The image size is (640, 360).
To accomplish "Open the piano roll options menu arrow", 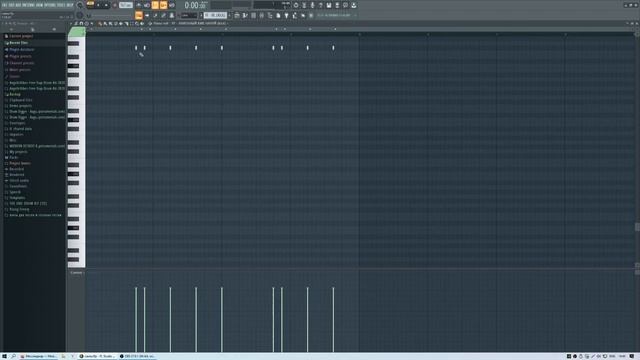I will coord(71,24).
